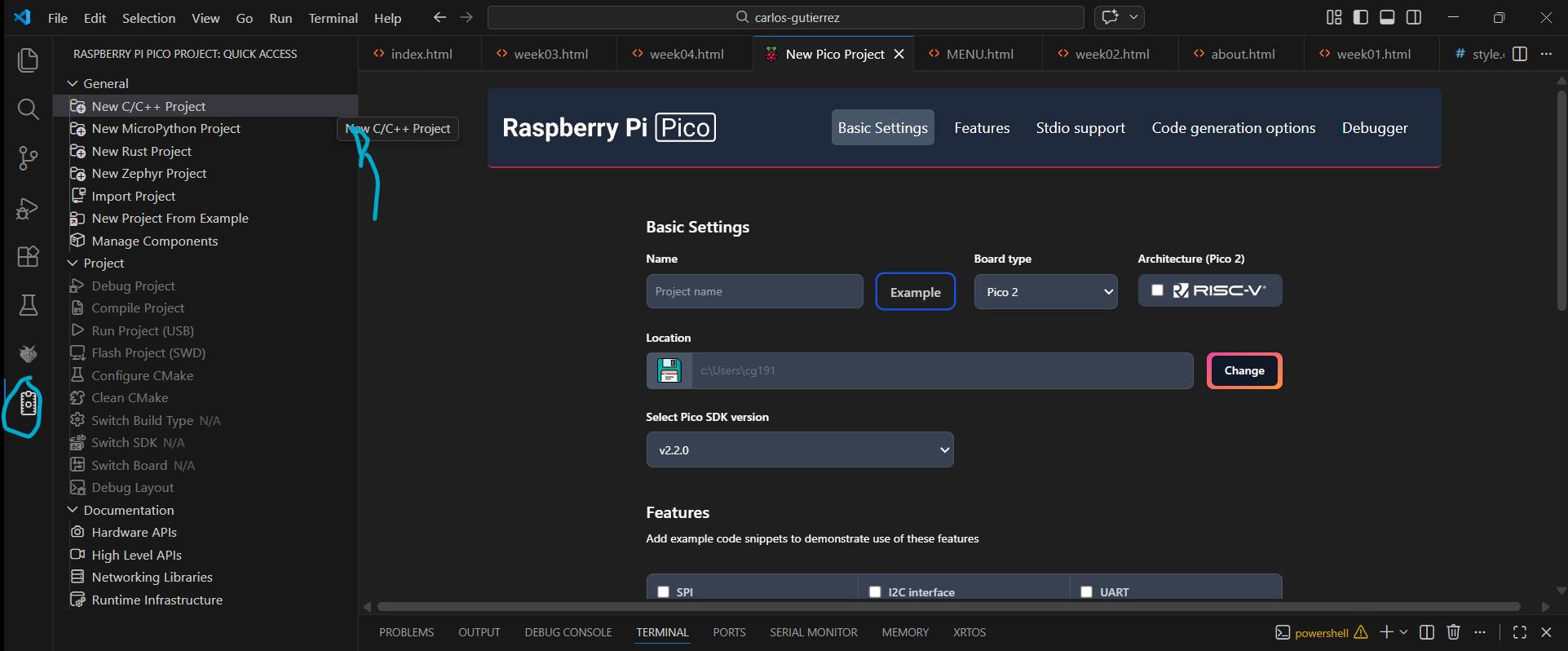Click the save disk icon beside Location
The width and height of the screenshot is (1568, 651).
click(669, 370)
